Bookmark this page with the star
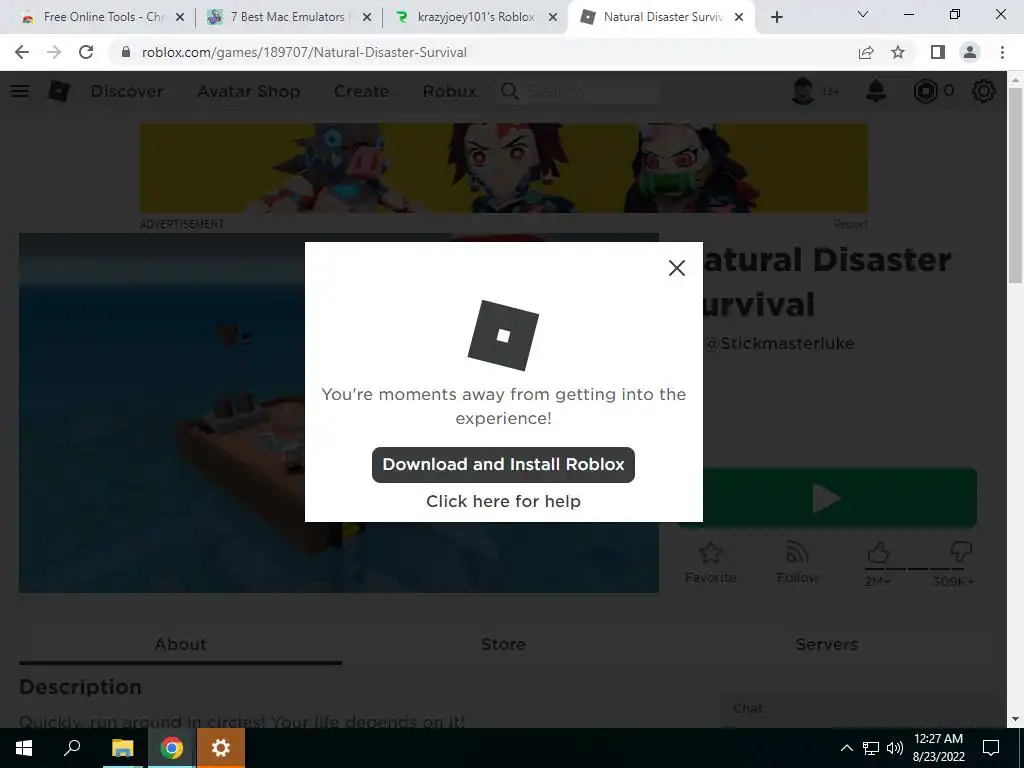1024x768 pixels. coord(898,52)
